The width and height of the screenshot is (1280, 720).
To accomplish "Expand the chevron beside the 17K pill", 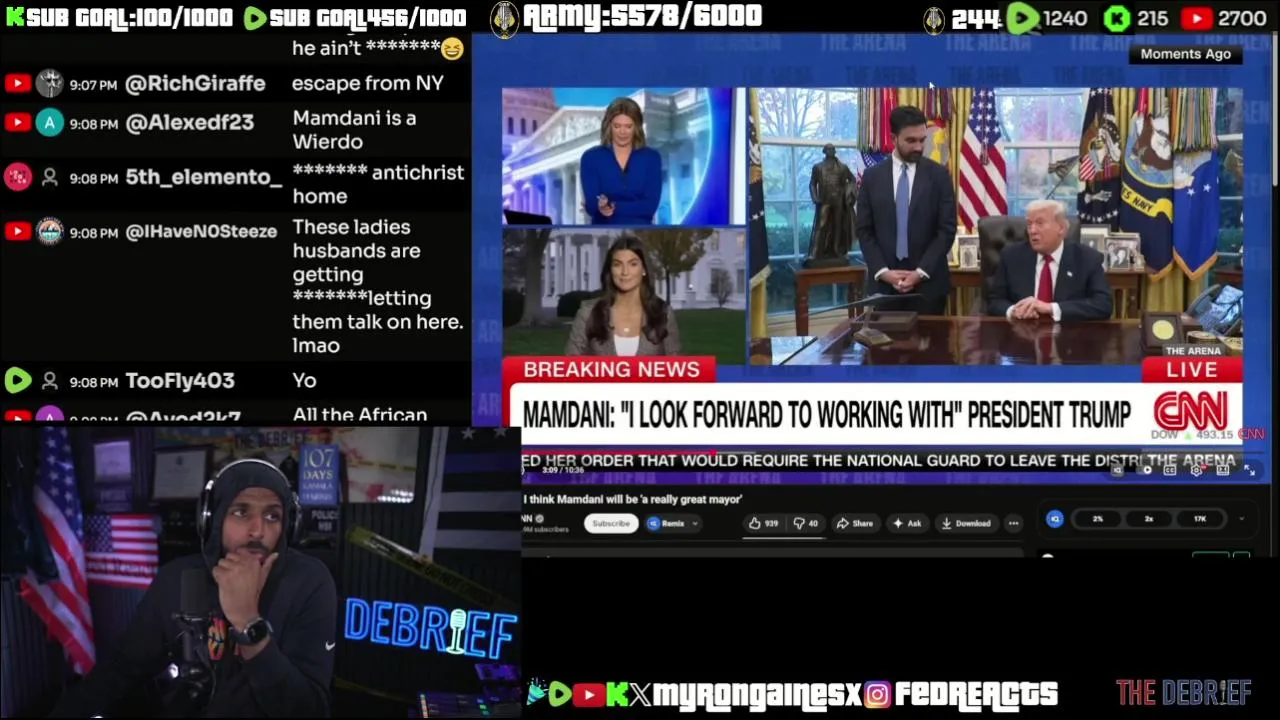I will point(1241,519).
